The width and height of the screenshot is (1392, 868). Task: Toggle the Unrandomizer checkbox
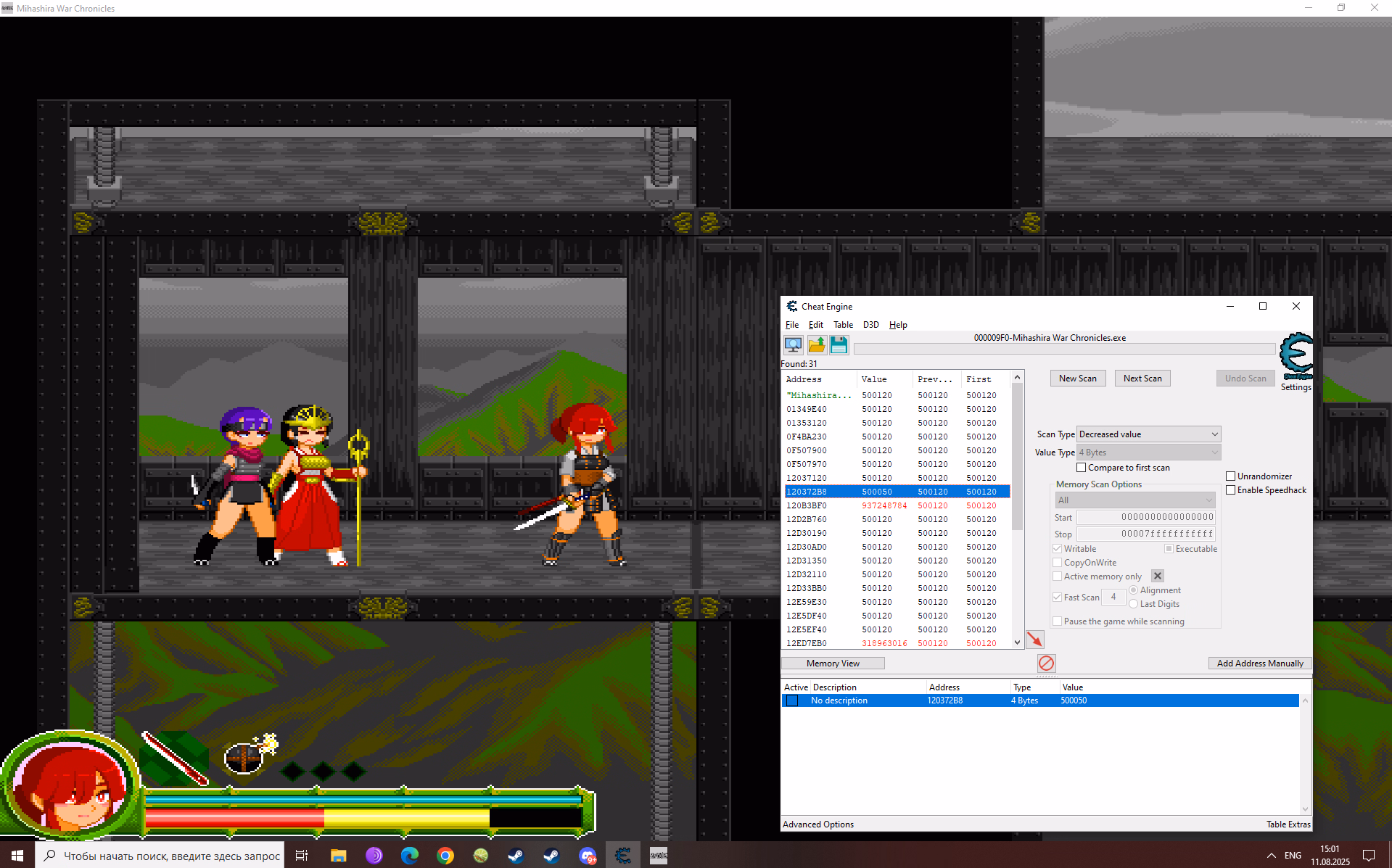(x=1231, y=476)
